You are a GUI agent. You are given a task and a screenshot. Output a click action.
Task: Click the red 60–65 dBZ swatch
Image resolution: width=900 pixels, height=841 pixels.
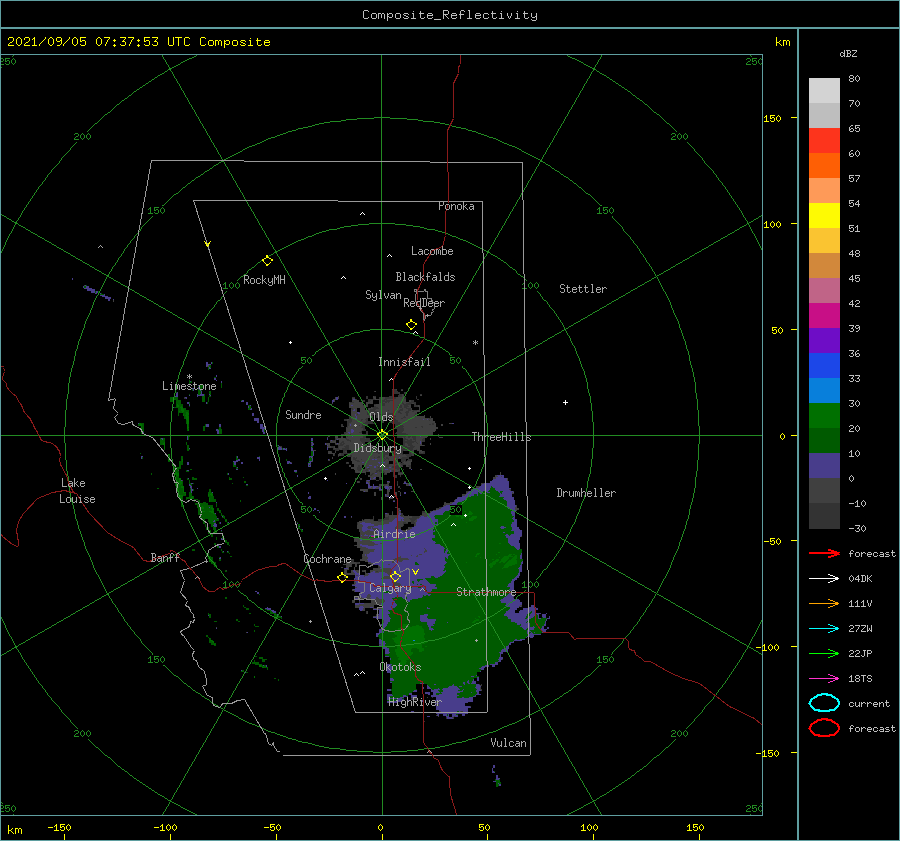pyautogui.click(x=824, y=141)
